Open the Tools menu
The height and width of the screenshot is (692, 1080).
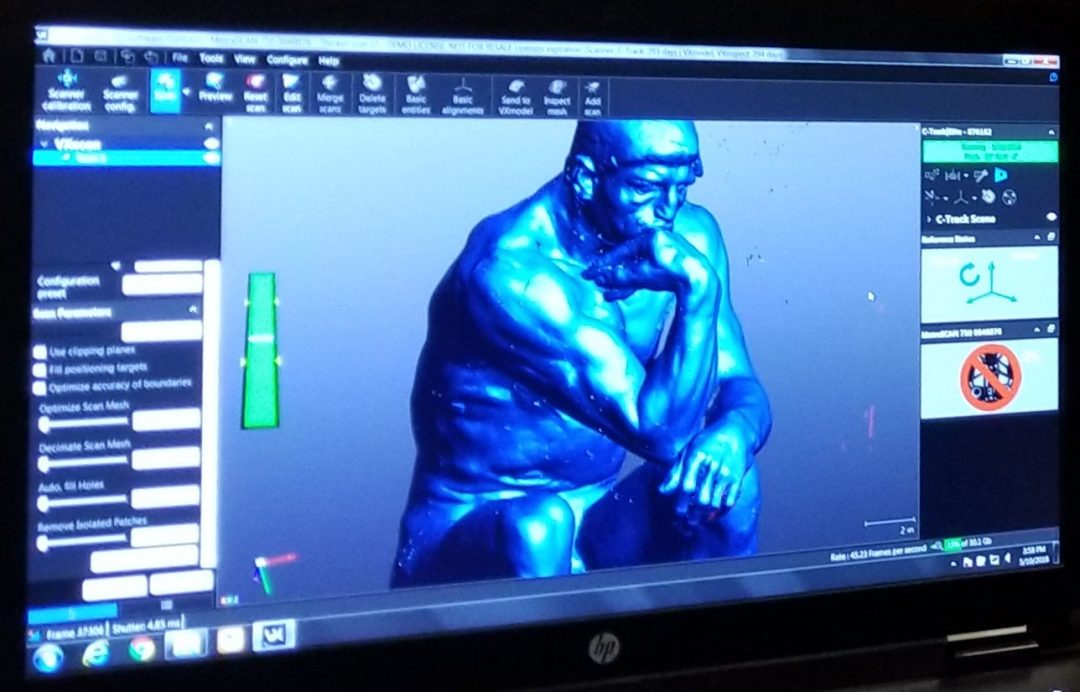[x=211, y=59]
